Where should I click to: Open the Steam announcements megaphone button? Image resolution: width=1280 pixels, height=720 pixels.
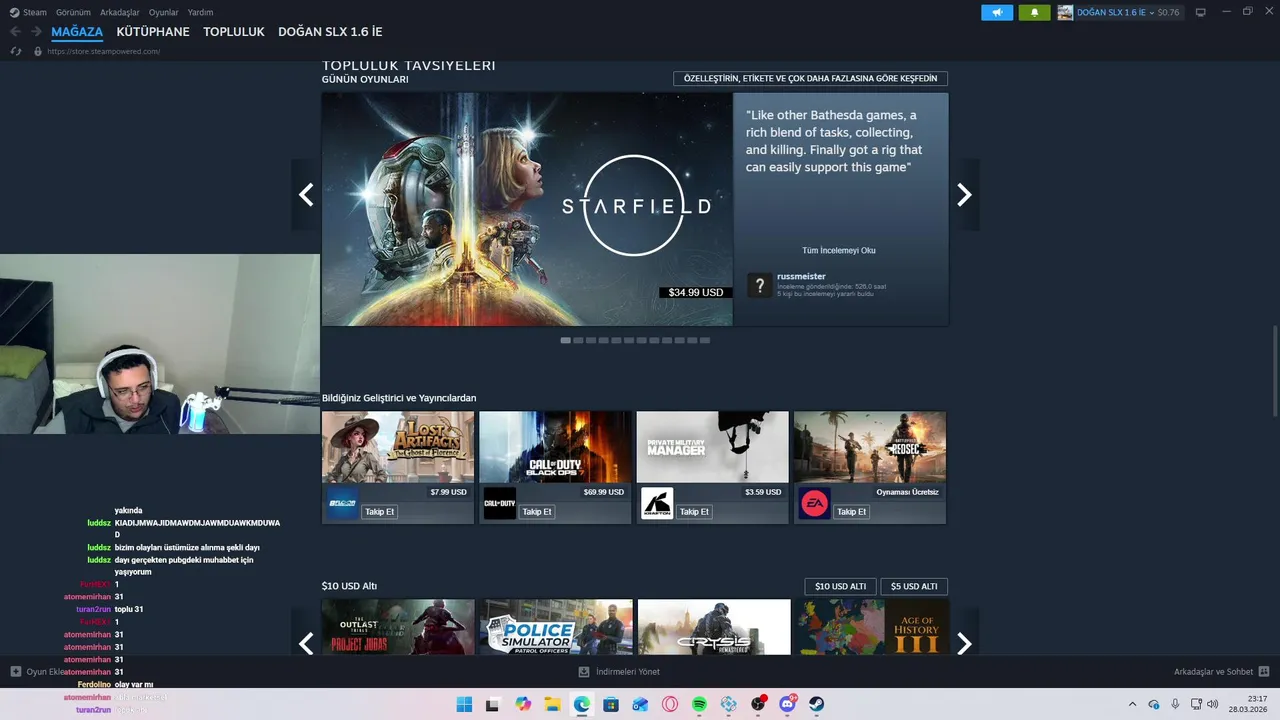pyautogui.click(x=997, y=12)
